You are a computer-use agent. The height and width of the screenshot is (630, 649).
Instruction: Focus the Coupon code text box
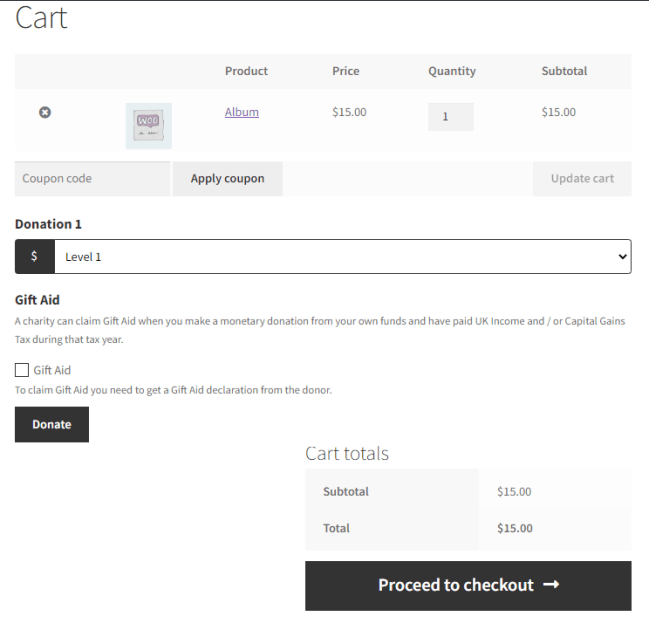point(92,179)
